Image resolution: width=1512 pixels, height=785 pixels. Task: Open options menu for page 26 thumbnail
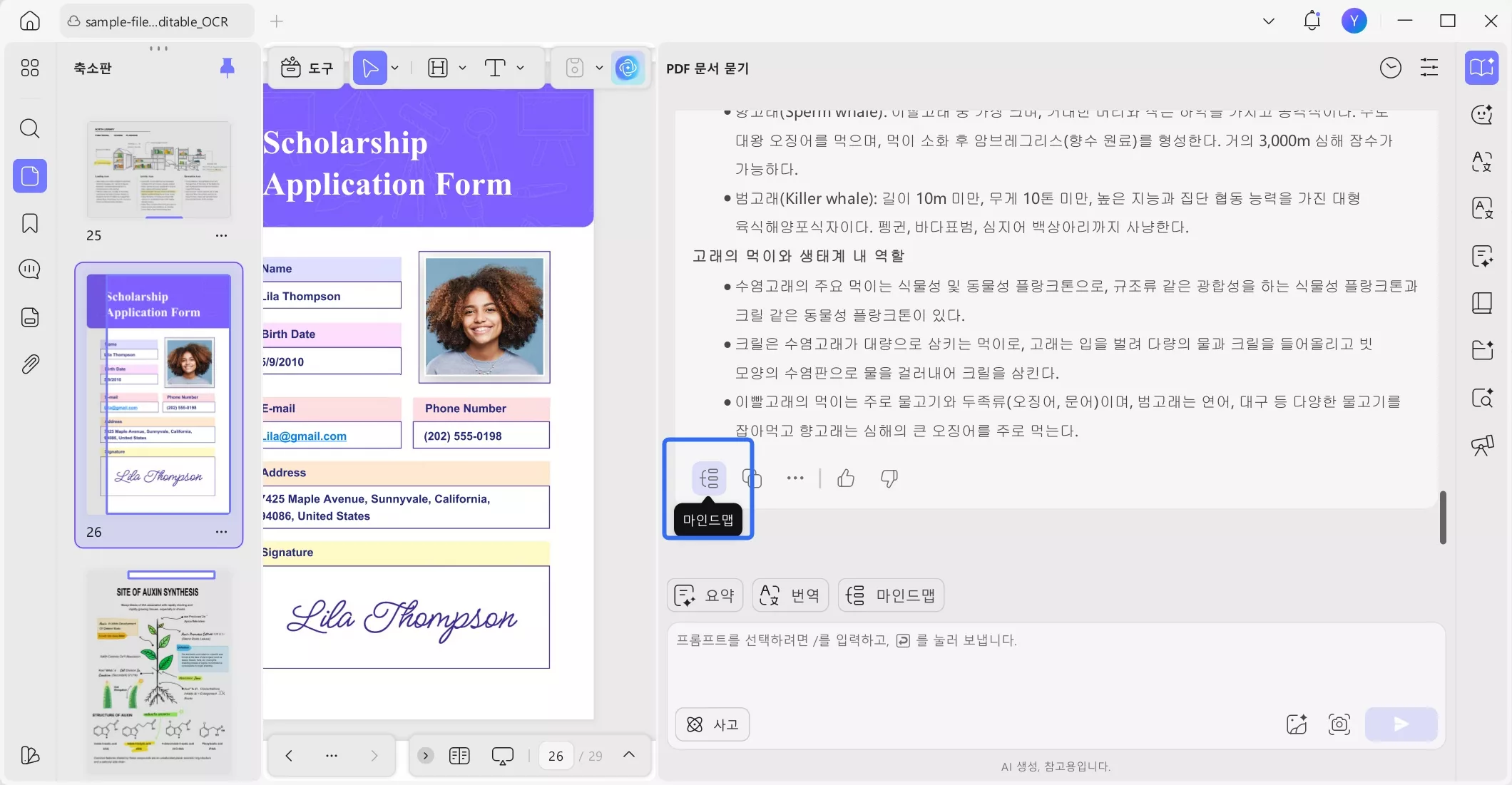[x=221, y=531]
